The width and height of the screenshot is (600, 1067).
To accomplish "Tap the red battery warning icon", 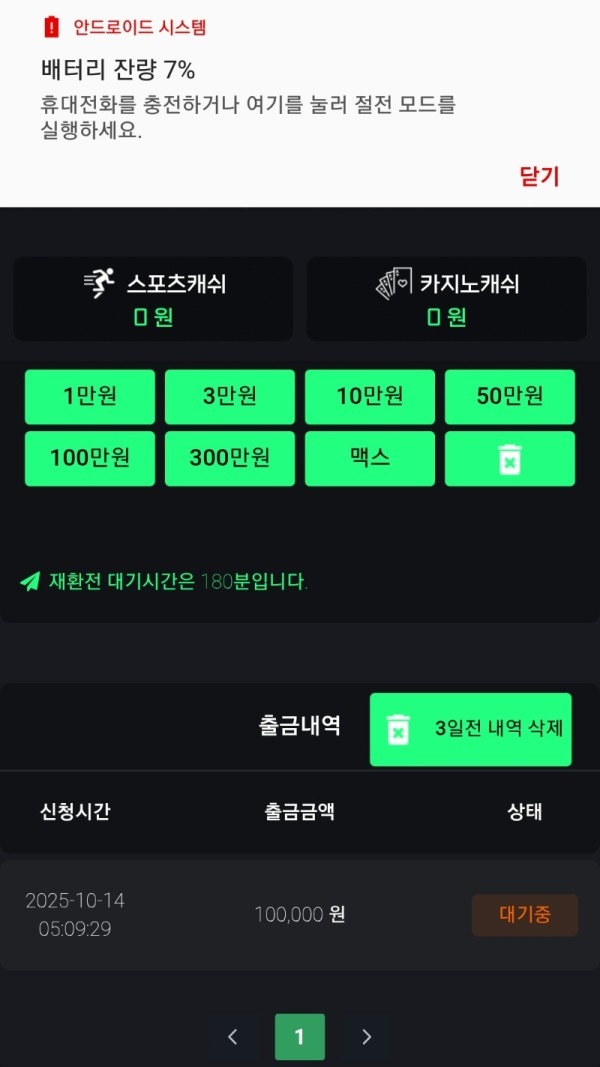I will (x=52, y=28).
